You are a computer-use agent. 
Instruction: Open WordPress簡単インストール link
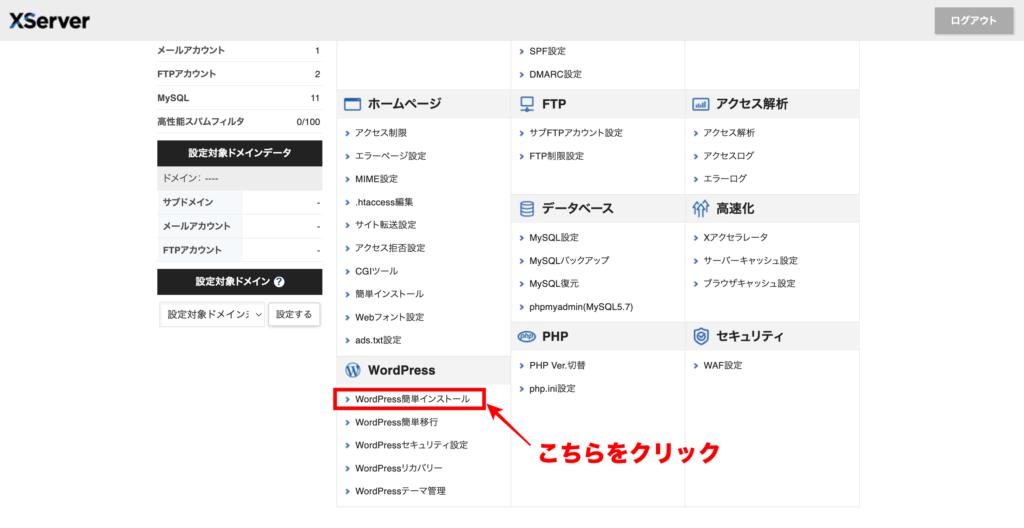[x=412, y=399]
